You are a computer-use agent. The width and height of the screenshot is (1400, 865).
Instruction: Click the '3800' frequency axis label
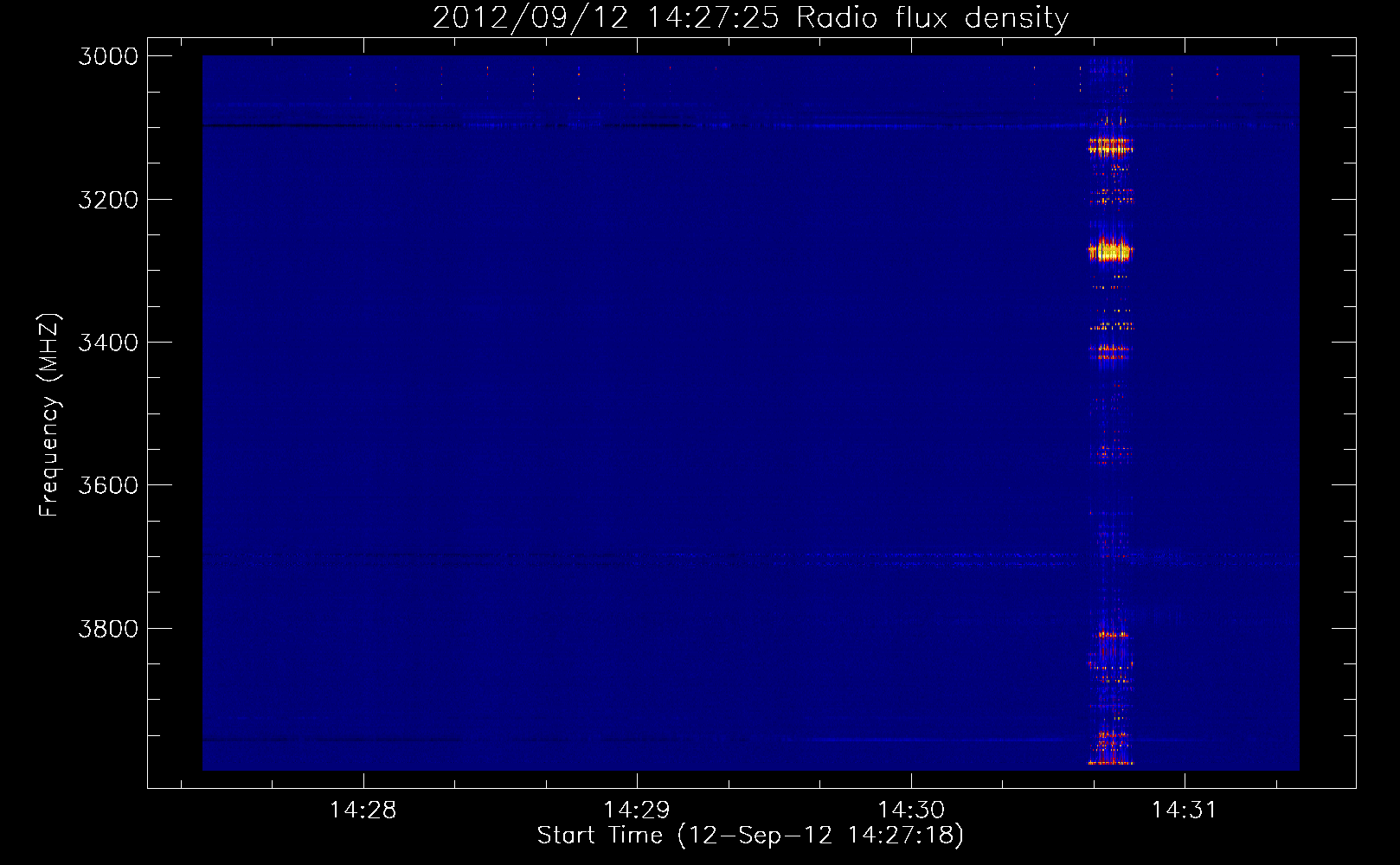[108, 629]
